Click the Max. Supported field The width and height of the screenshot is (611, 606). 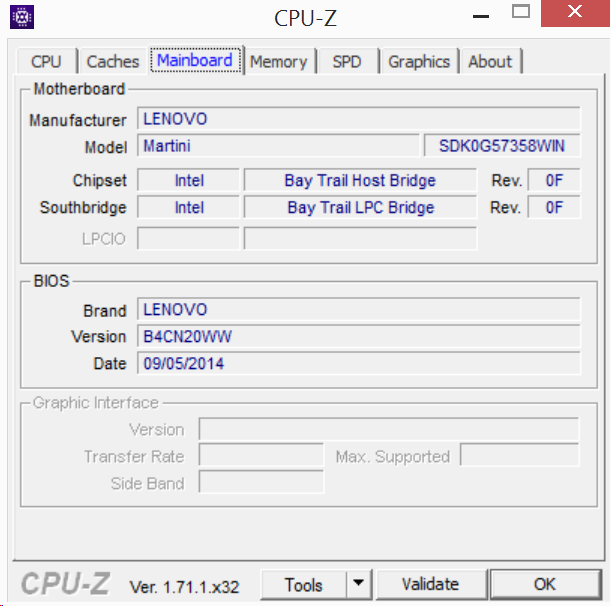[520, 455]
